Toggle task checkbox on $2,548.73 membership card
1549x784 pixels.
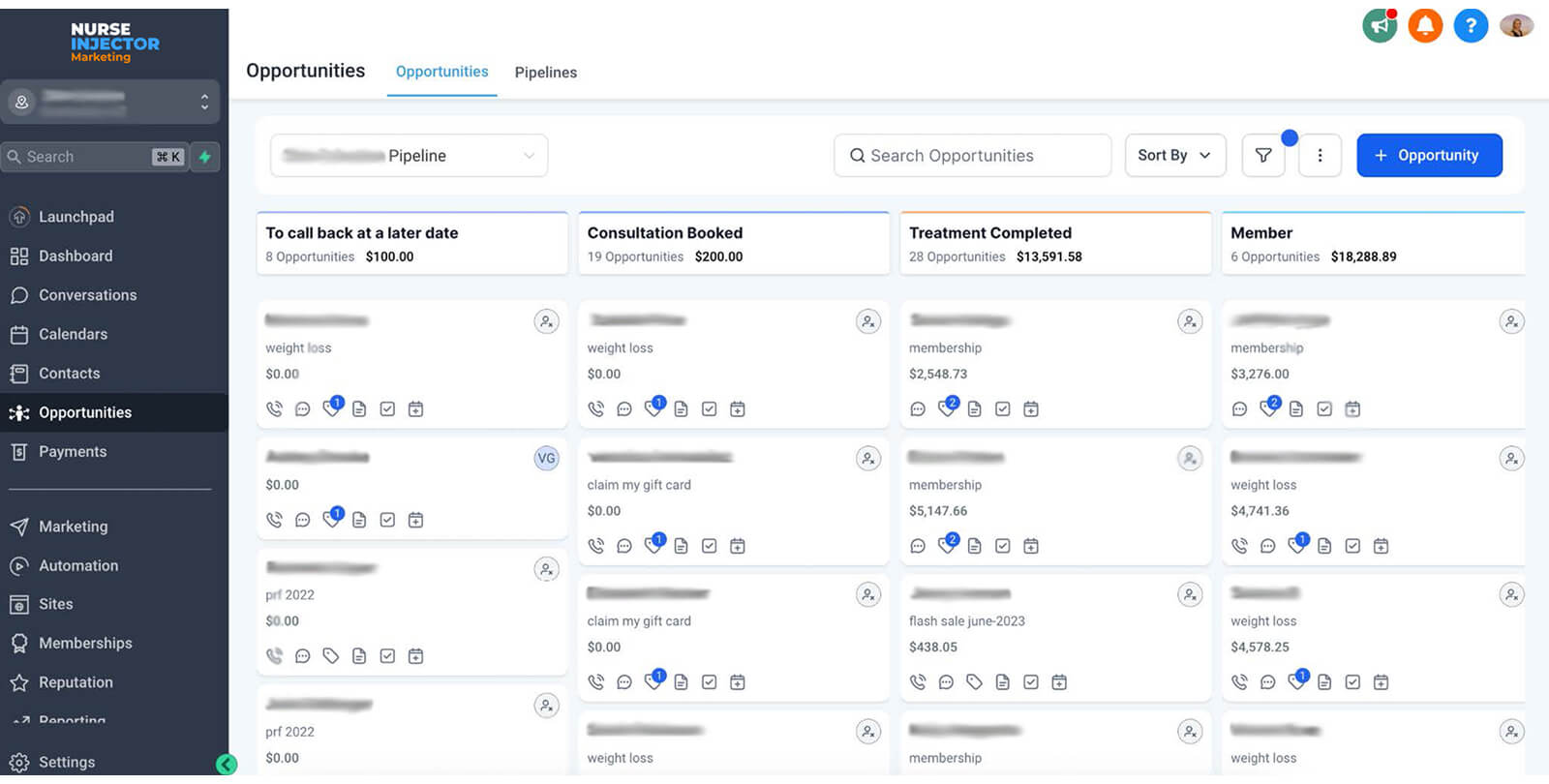[1003, 409]
